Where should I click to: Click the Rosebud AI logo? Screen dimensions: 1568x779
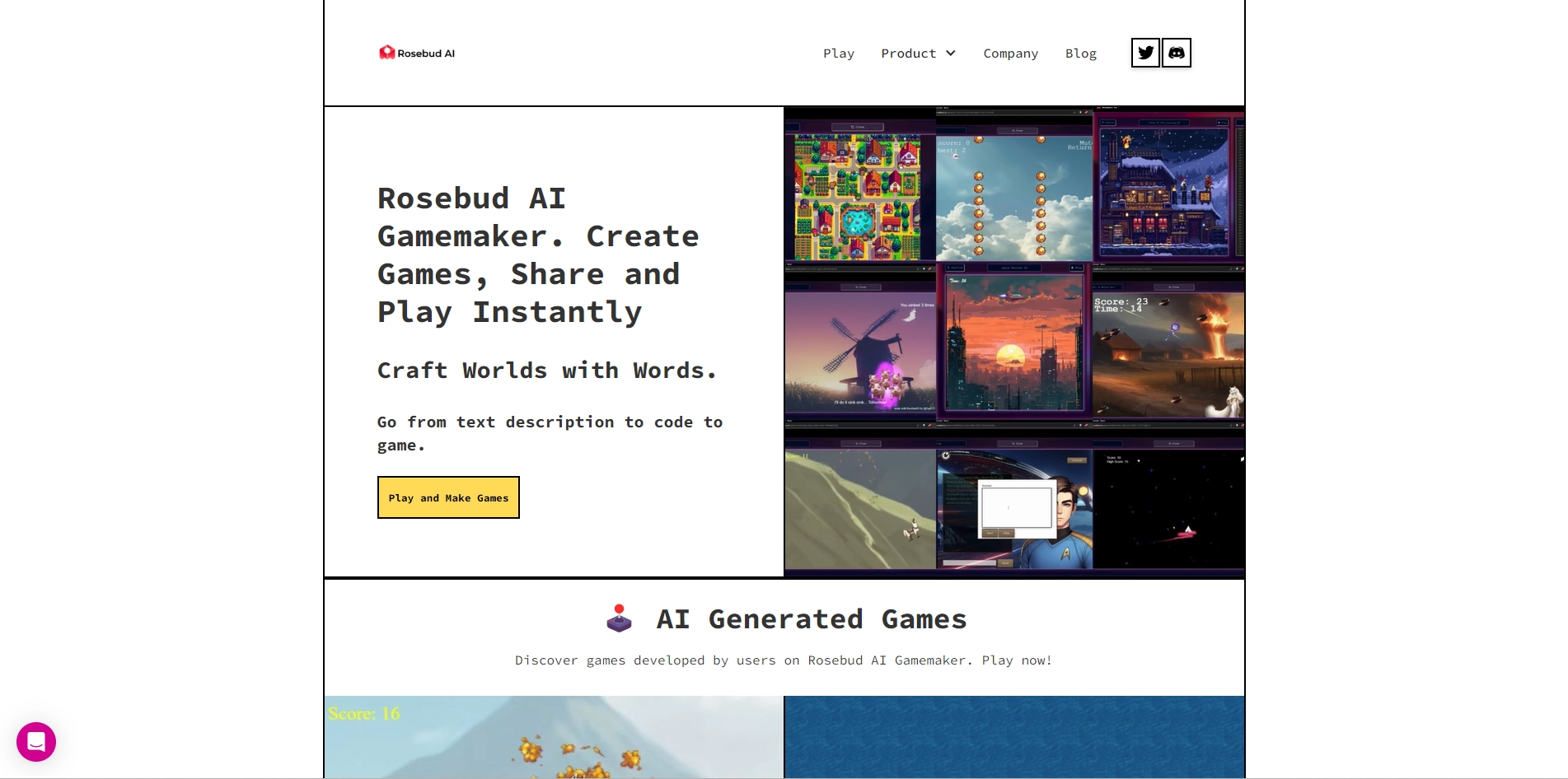click(417, 53)
